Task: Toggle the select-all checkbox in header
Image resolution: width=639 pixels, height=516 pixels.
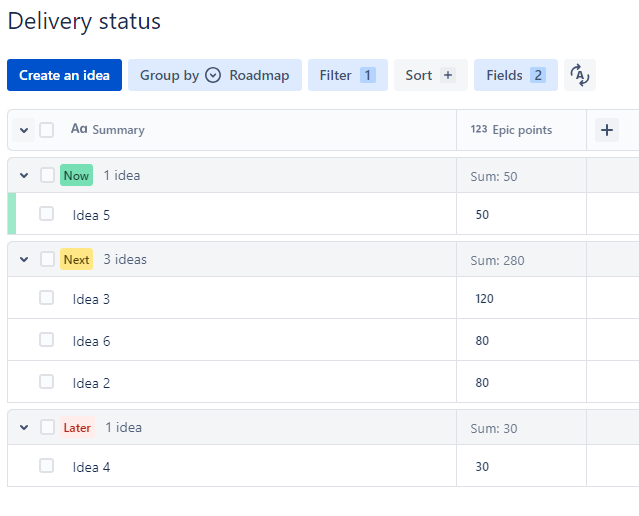Action: [x=46, y=130]
